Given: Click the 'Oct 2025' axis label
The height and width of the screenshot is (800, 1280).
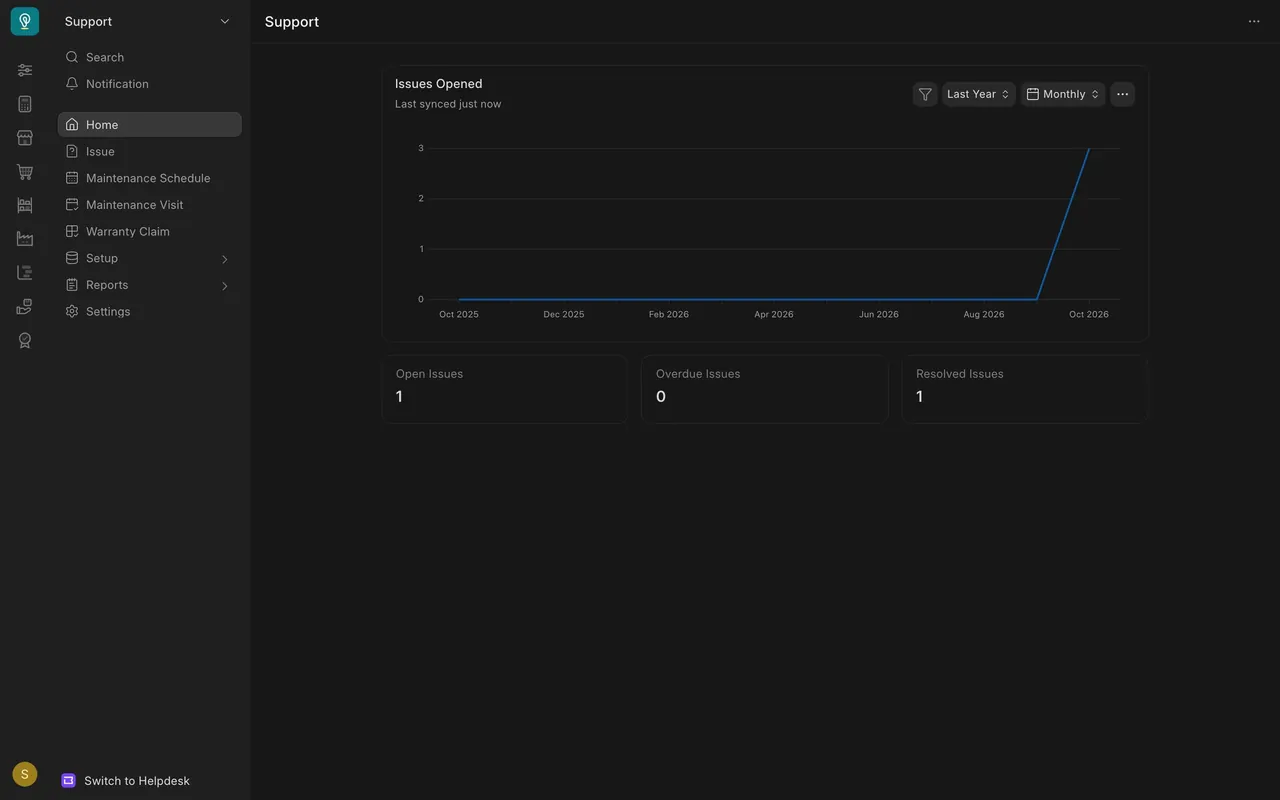Looking at the screenshot, I should pos(459,314).
